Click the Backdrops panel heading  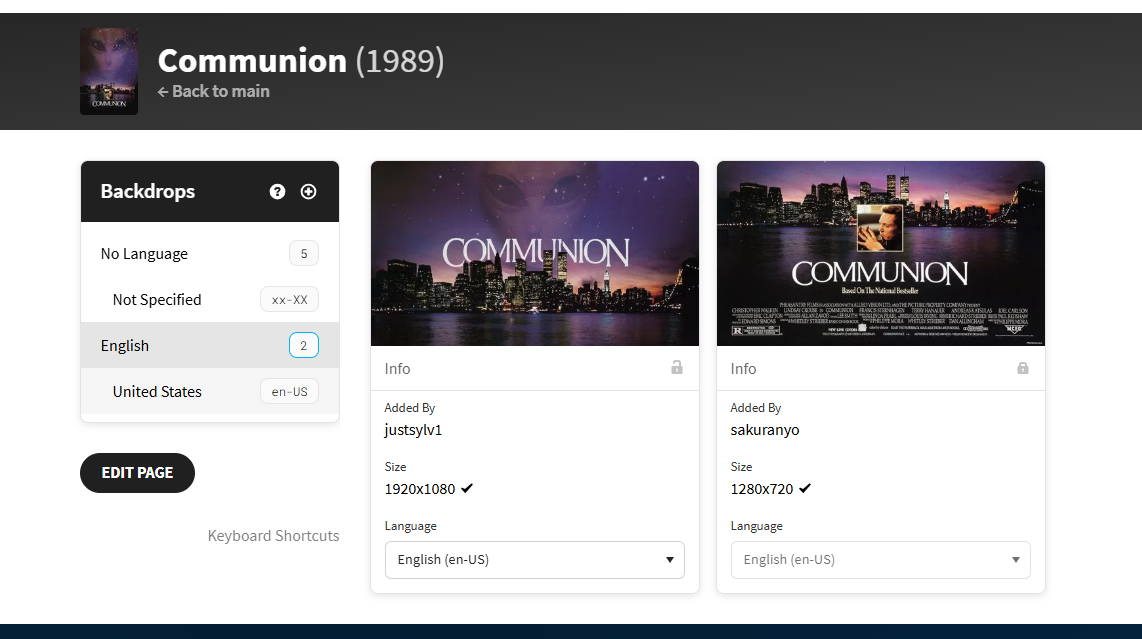tap(148, 191)
